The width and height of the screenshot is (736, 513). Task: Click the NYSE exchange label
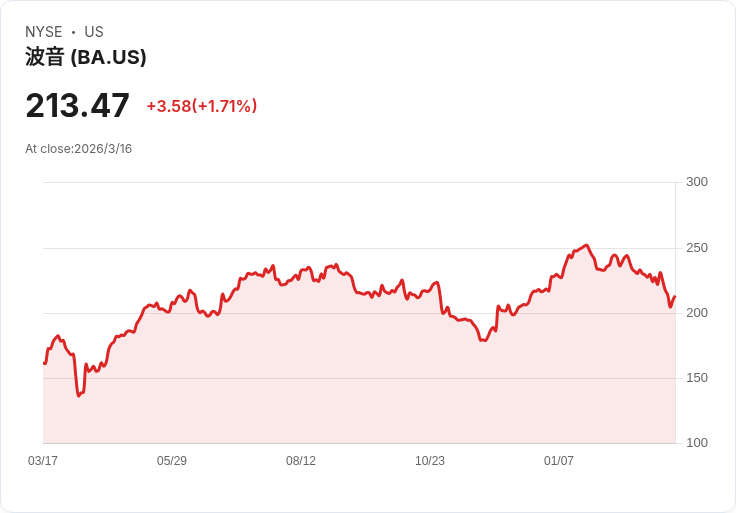[x=44, y=32]
